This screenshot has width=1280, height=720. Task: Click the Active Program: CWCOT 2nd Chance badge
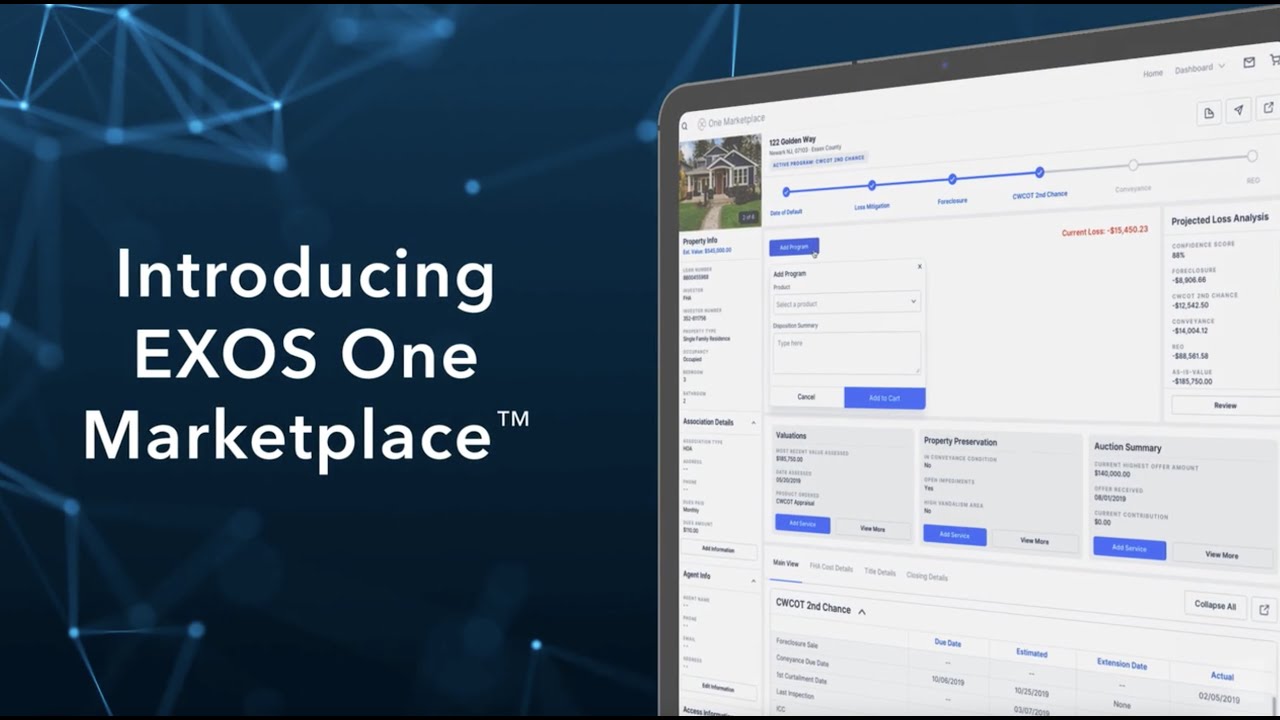818,160
